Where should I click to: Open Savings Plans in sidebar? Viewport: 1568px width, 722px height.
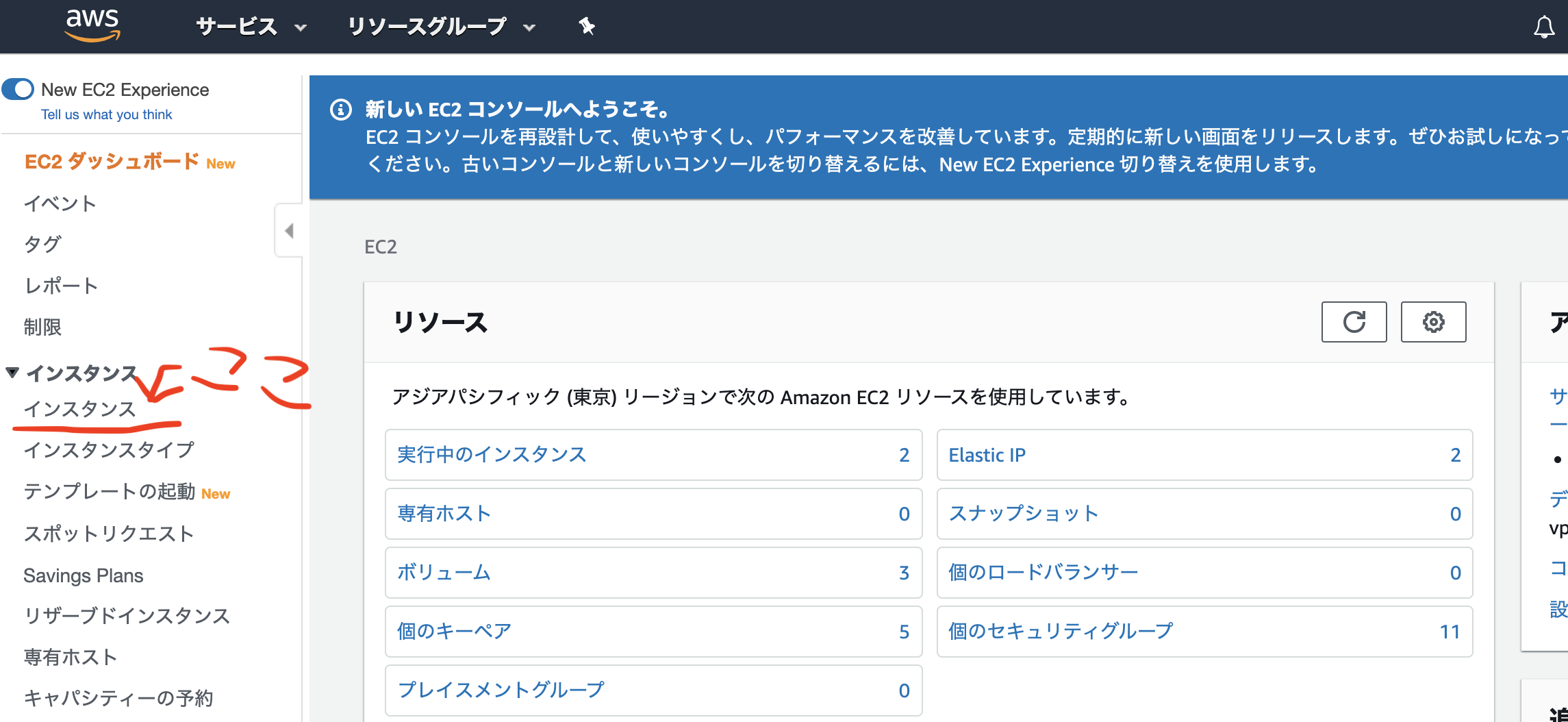pyautogui.click(x=84, y=575)
